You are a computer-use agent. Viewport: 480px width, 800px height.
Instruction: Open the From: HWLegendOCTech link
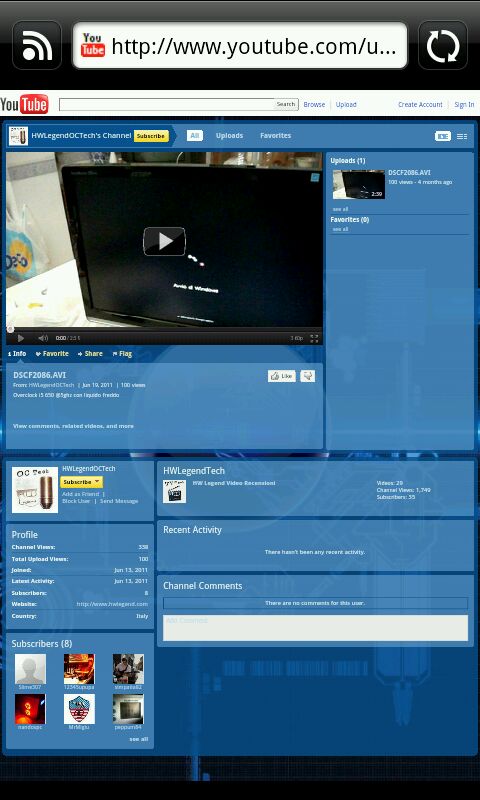pos(51,385)
